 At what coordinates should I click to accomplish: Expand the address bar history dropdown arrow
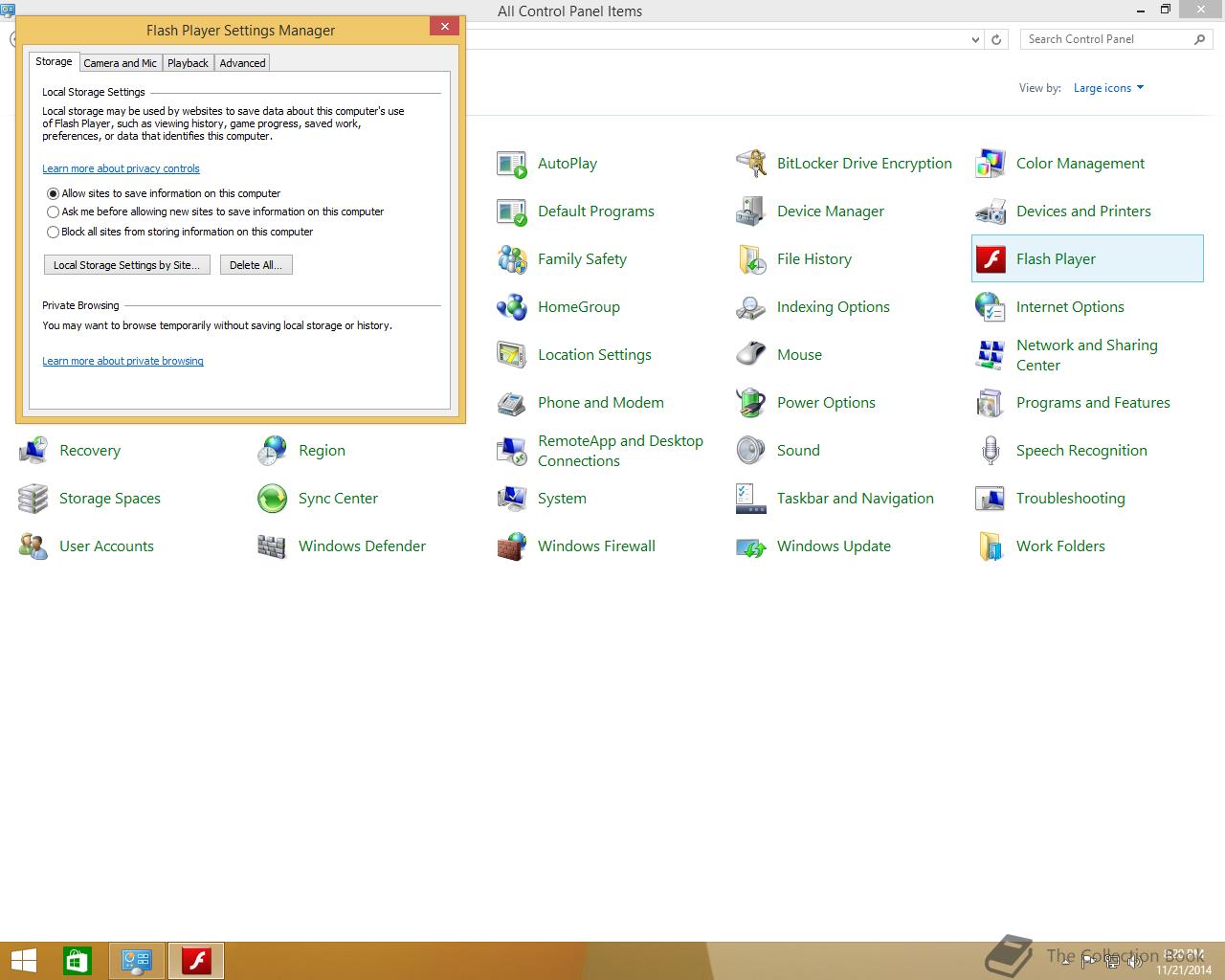(975, 39)
